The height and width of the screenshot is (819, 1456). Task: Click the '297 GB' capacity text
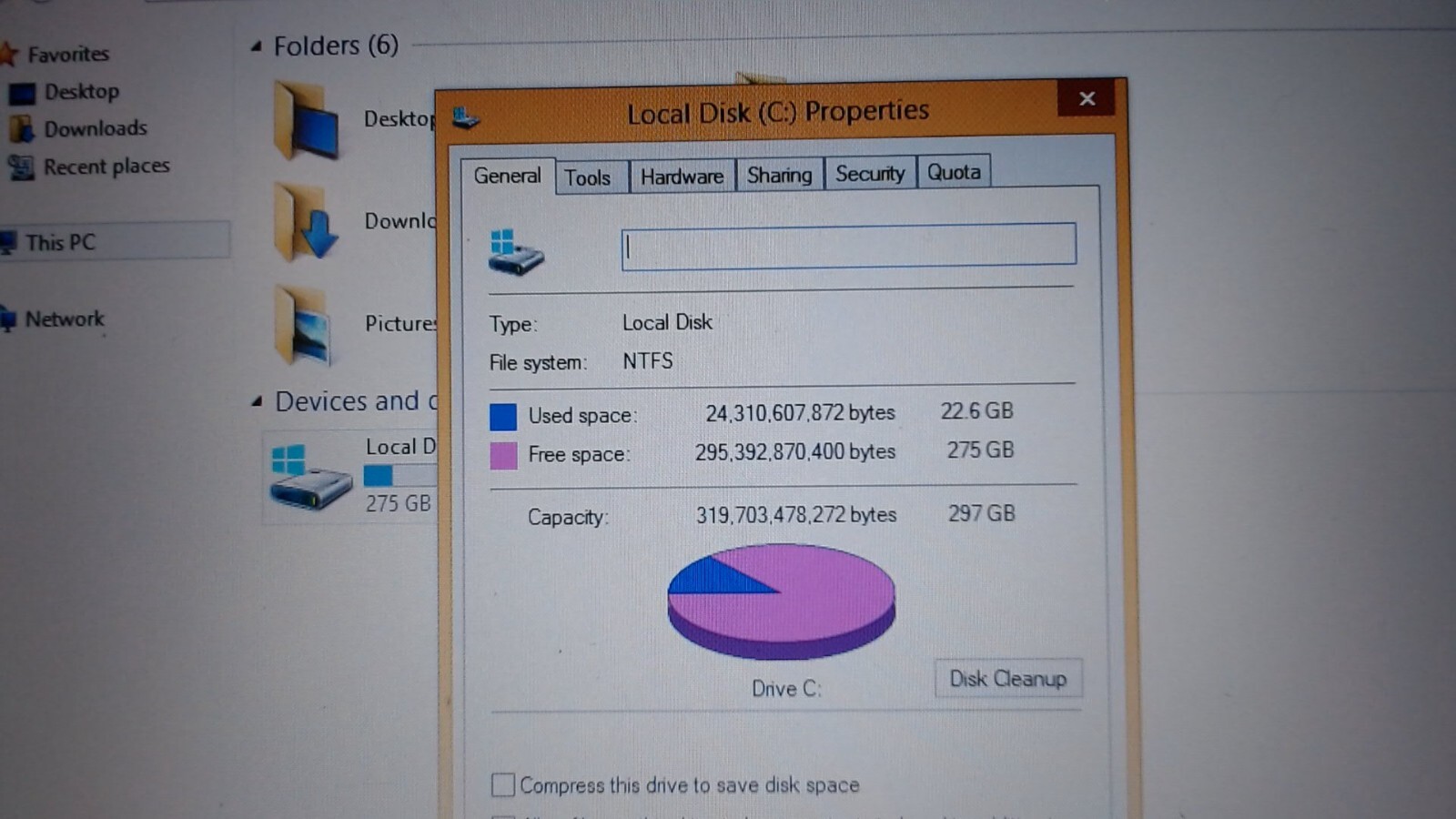(x=981, y=513)
